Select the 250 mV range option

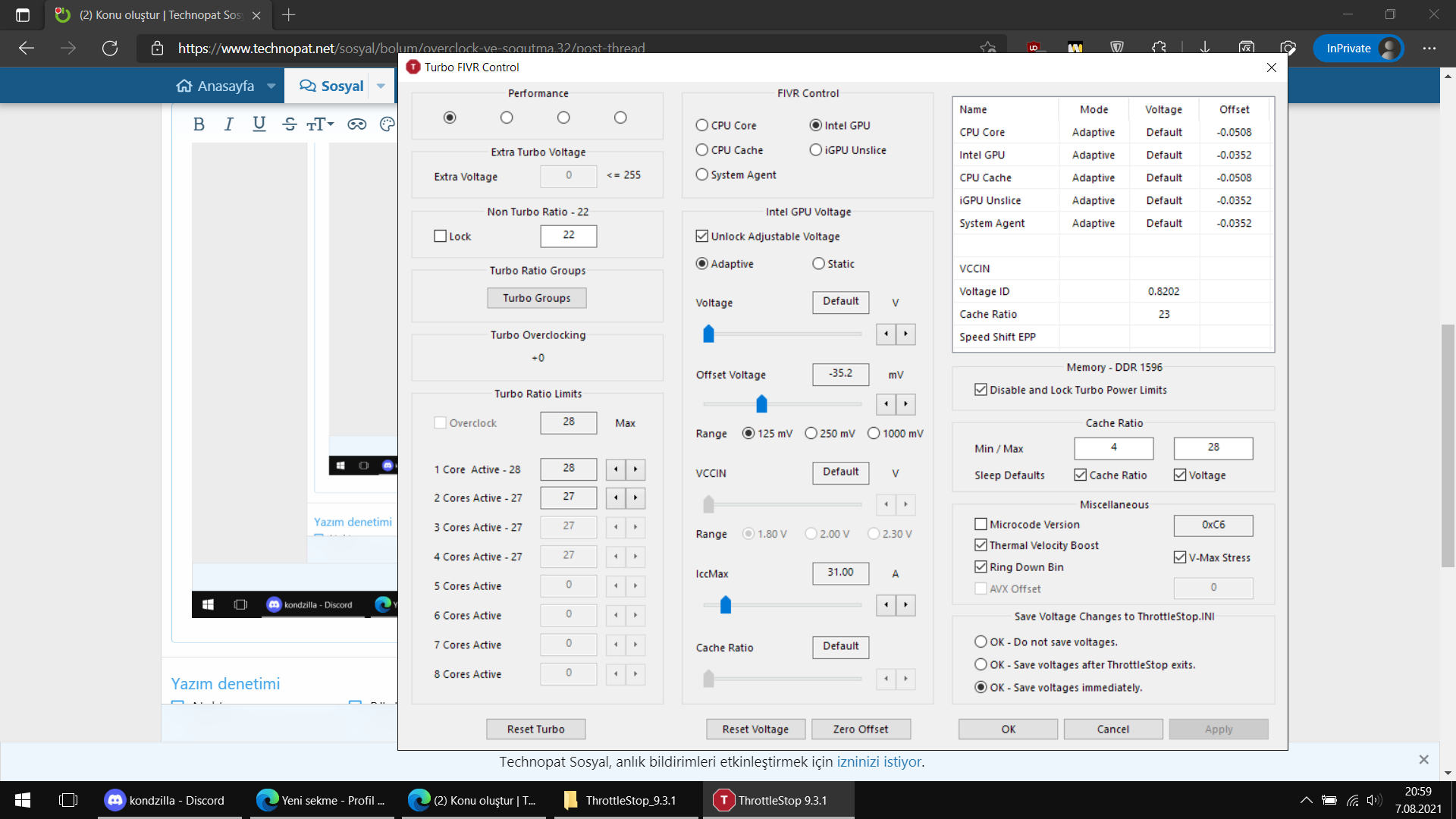pyautogui.click(x=811, y=434)
